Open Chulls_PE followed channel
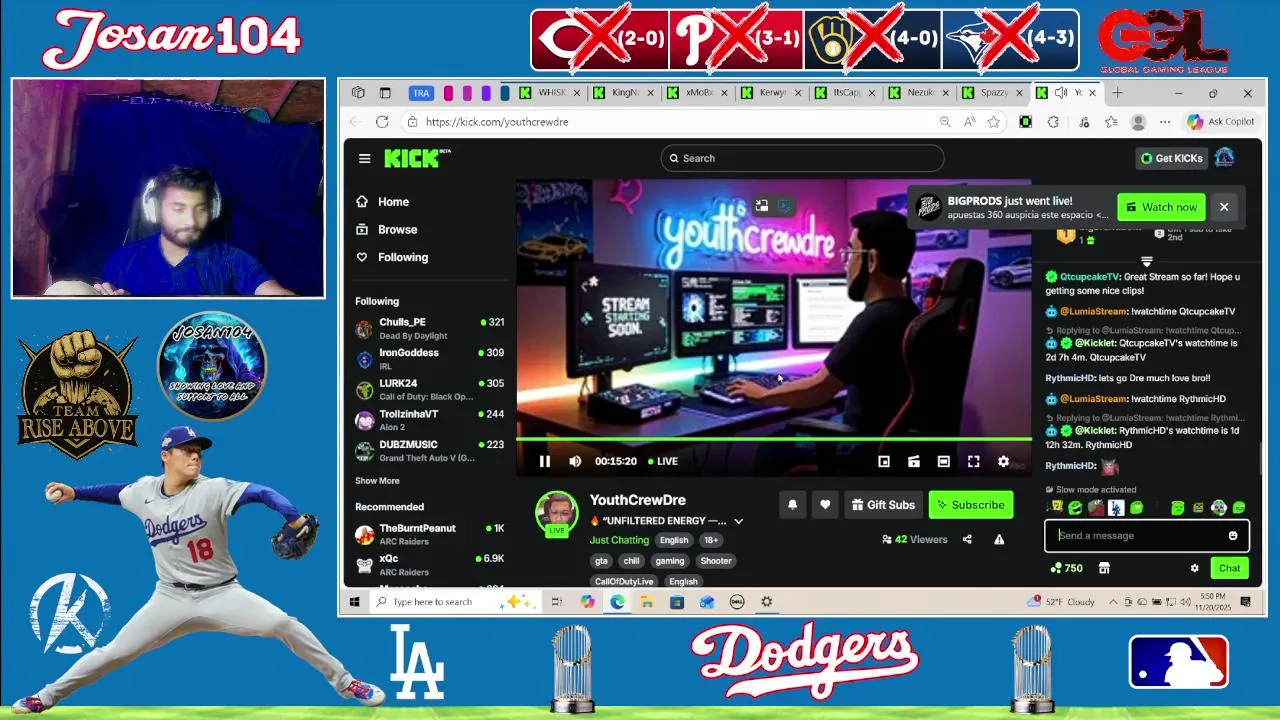 click(430, 328)
